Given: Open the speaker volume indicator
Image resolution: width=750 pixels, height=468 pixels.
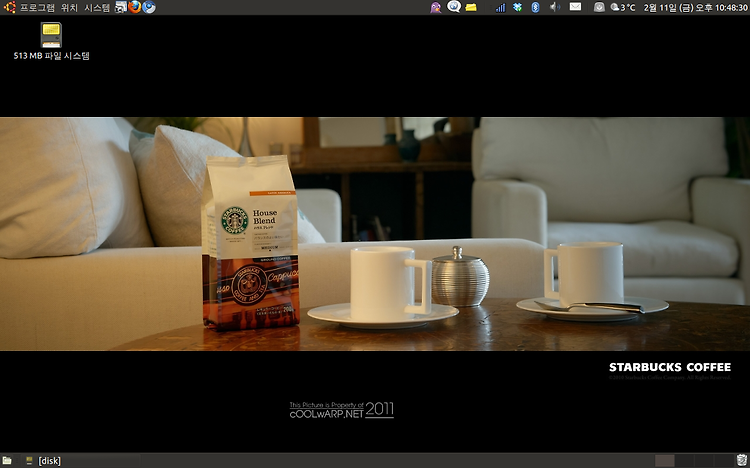Looking at the screenshot, I should pos(555,7).
